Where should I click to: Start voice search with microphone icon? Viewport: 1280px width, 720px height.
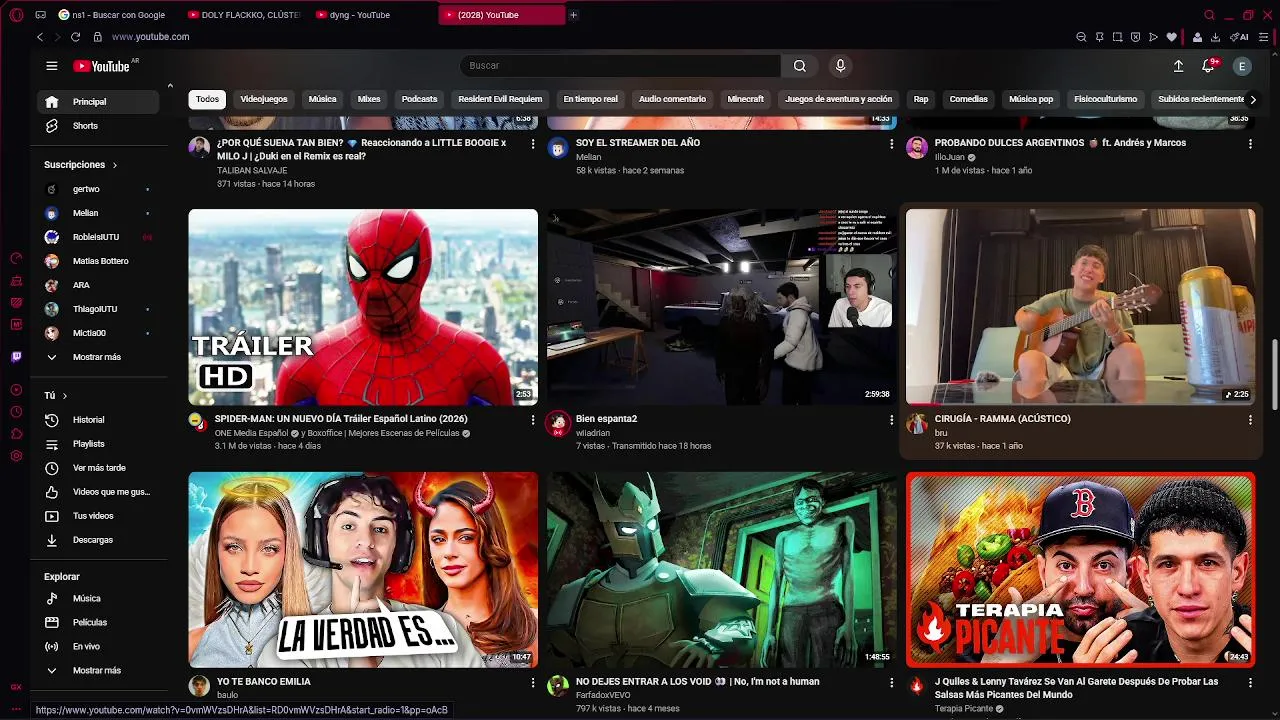840,66
